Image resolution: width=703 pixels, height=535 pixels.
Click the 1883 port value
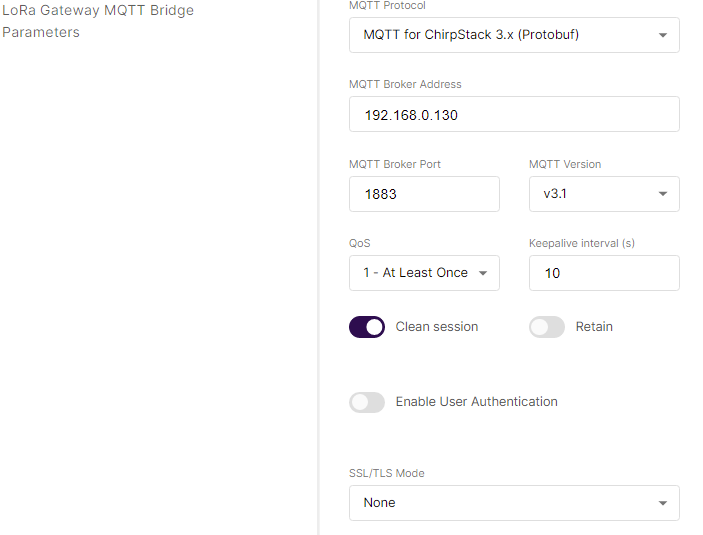pyautogui.click(x=381, y=194)
